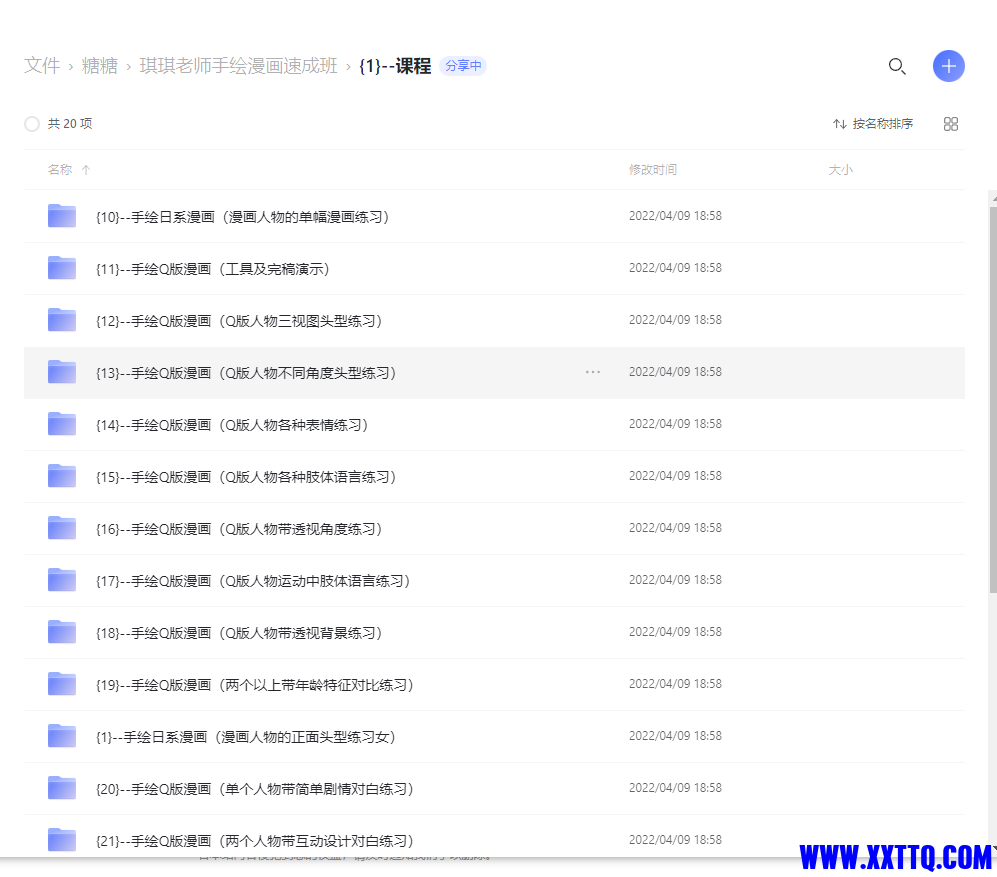Click folder icon of {13} 不同角度头型练习
The width and height of the screenshot is (997, 877).
62,372
